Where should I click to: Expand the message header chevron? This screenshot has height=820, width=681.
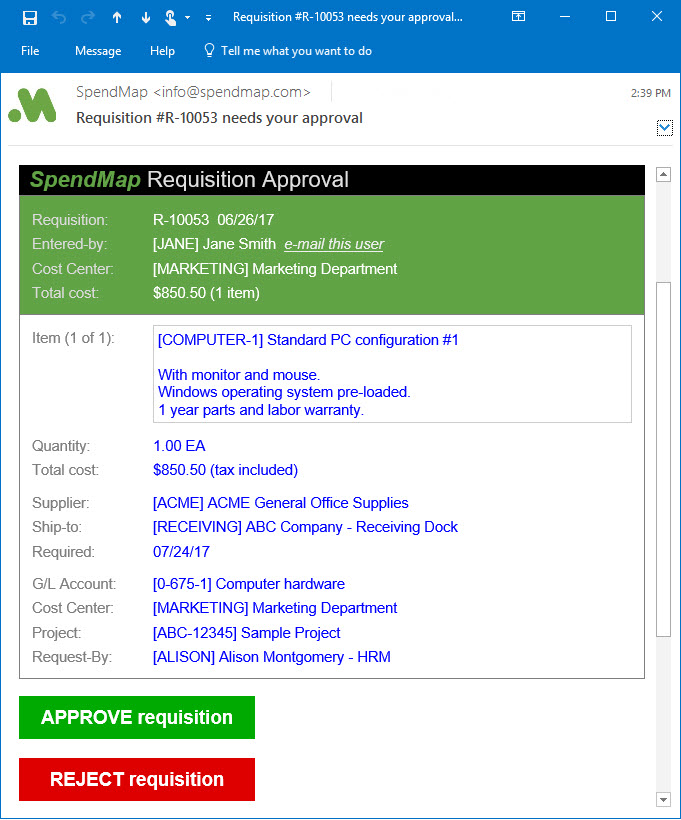[664, 127]
